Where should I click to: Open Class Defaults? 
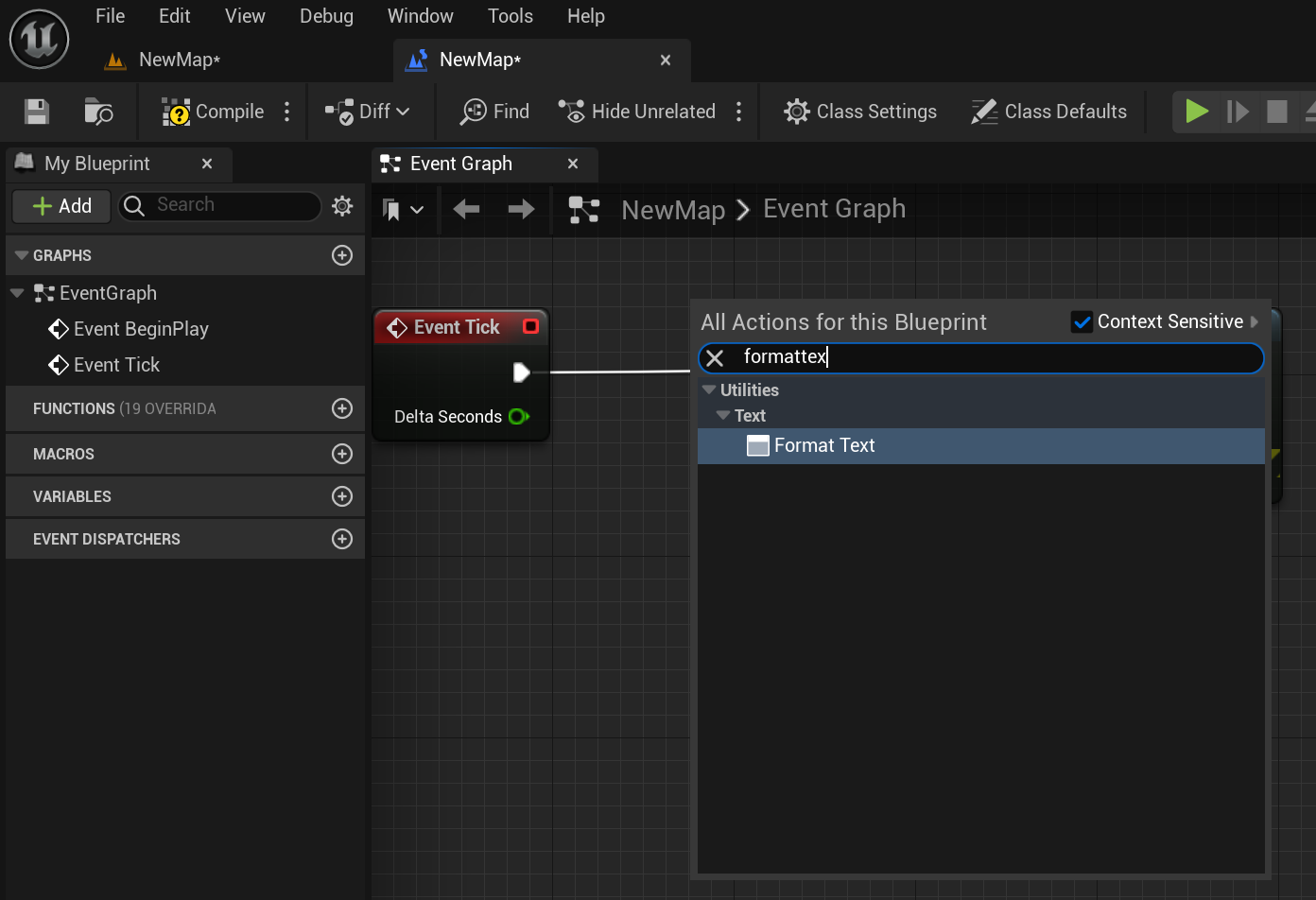(x=1048, y=112)
